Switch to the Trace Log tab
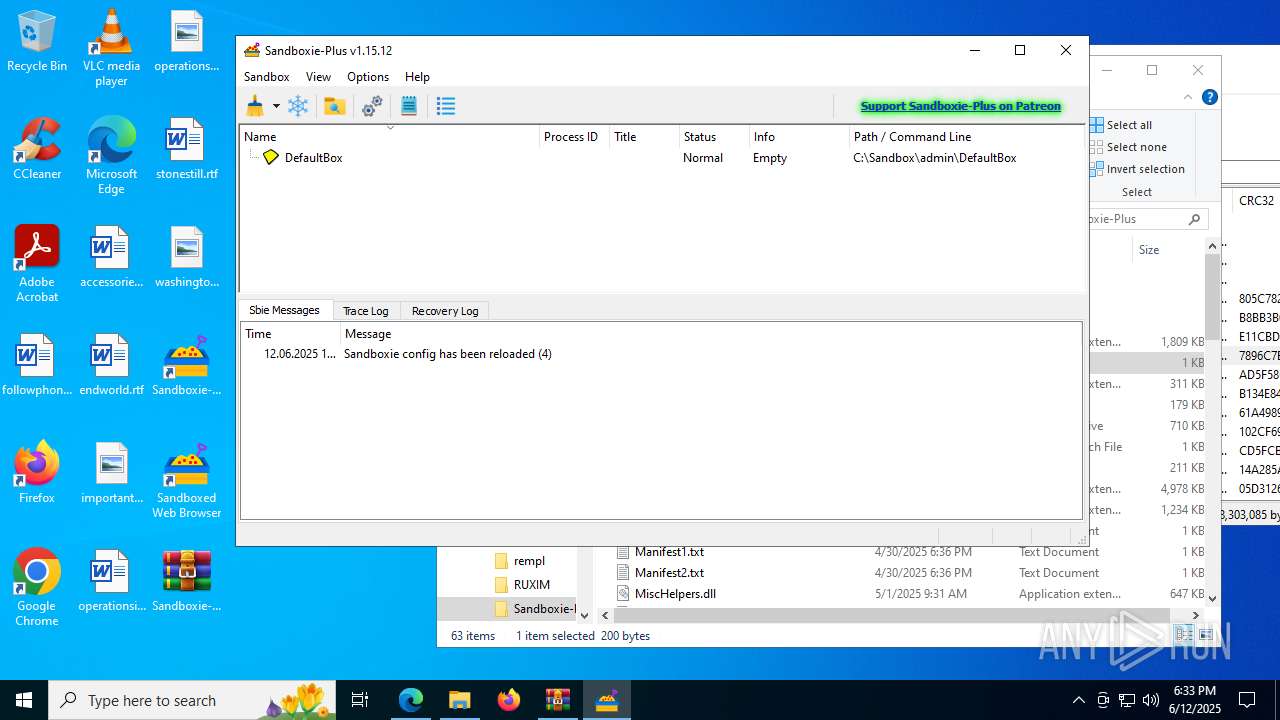Screen dimensions: 1280x720 coord(365,311)
